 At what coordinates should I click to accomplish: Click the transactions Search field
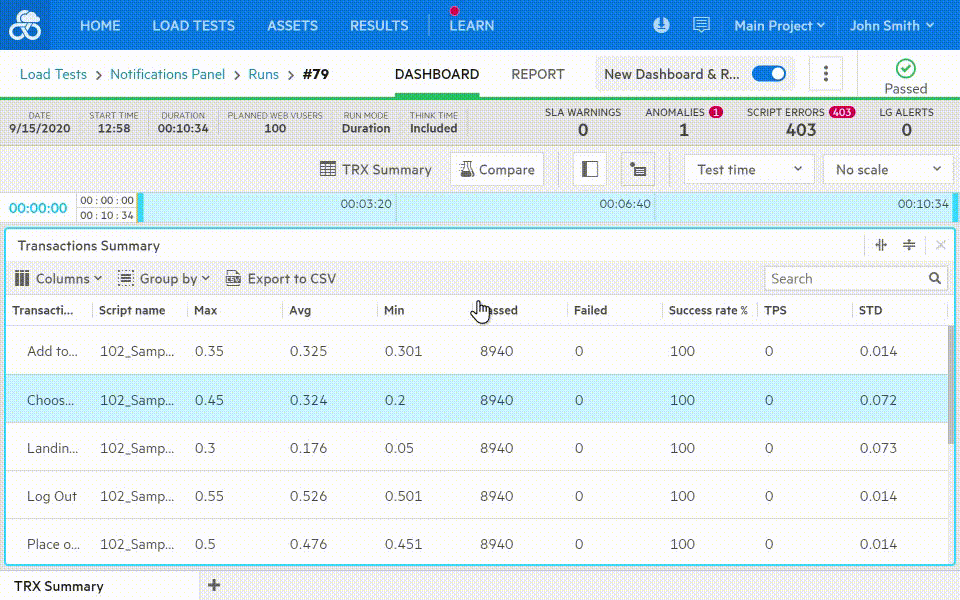[x=846, y=279]
